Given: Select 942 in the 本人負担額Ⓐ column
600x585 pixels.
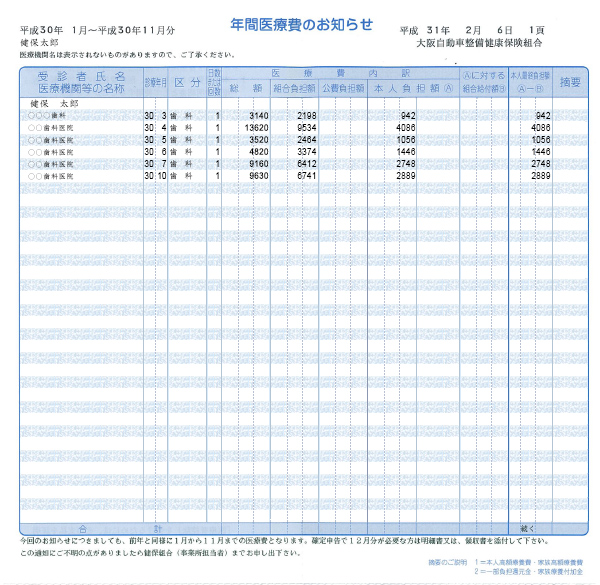Looking at the screenshot, I should (408, 116).
